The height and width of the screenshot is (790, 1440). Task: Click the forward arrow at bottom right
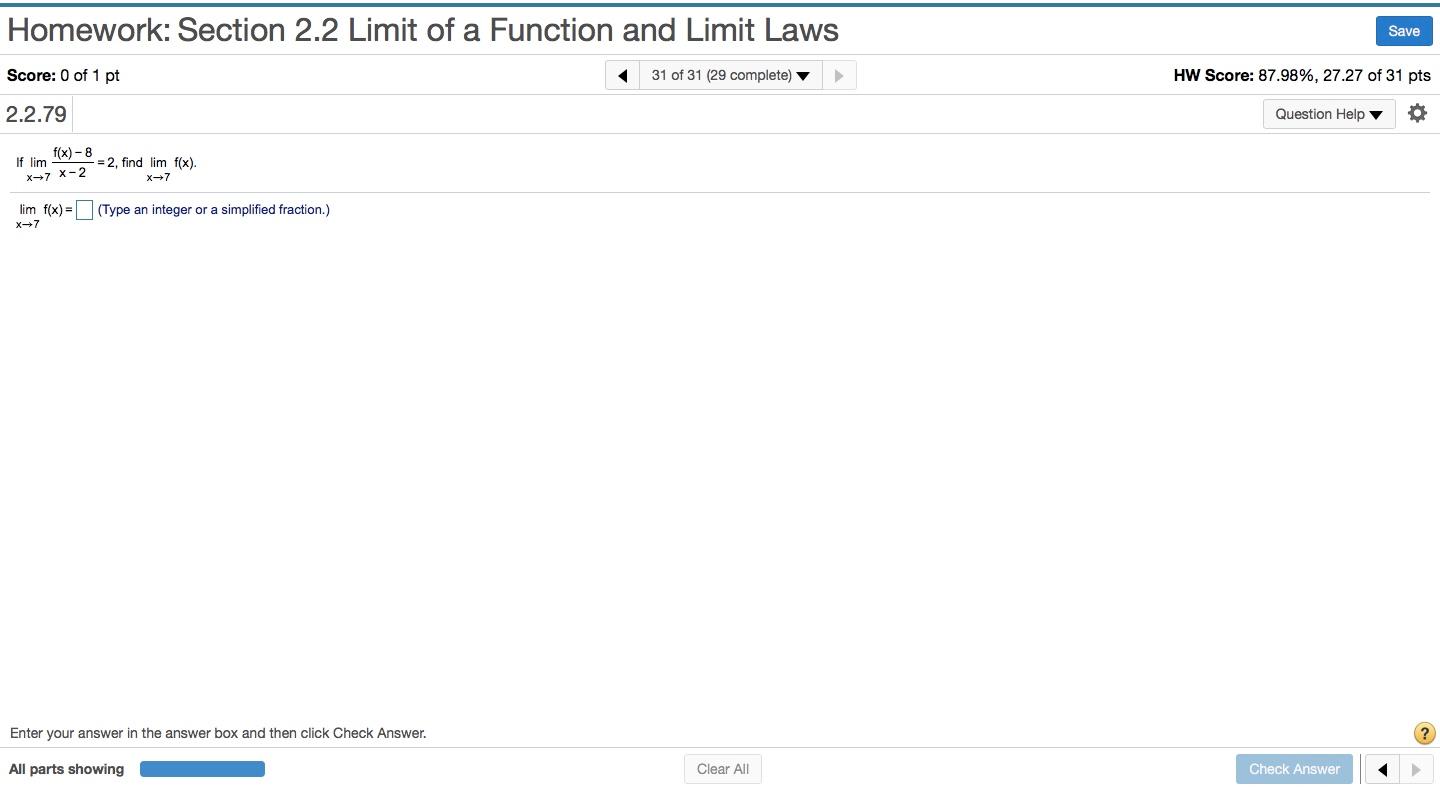coord(1415,769)
